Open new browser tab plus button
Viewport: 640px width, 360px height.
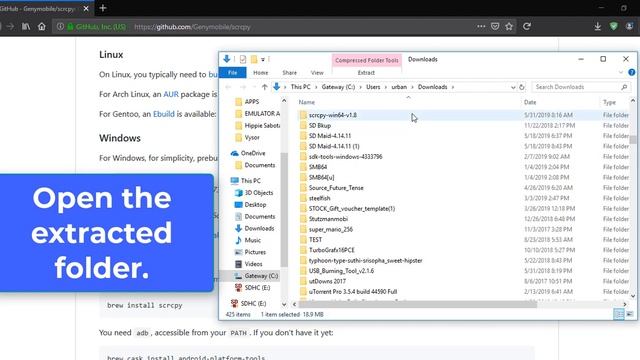[103, 8]
